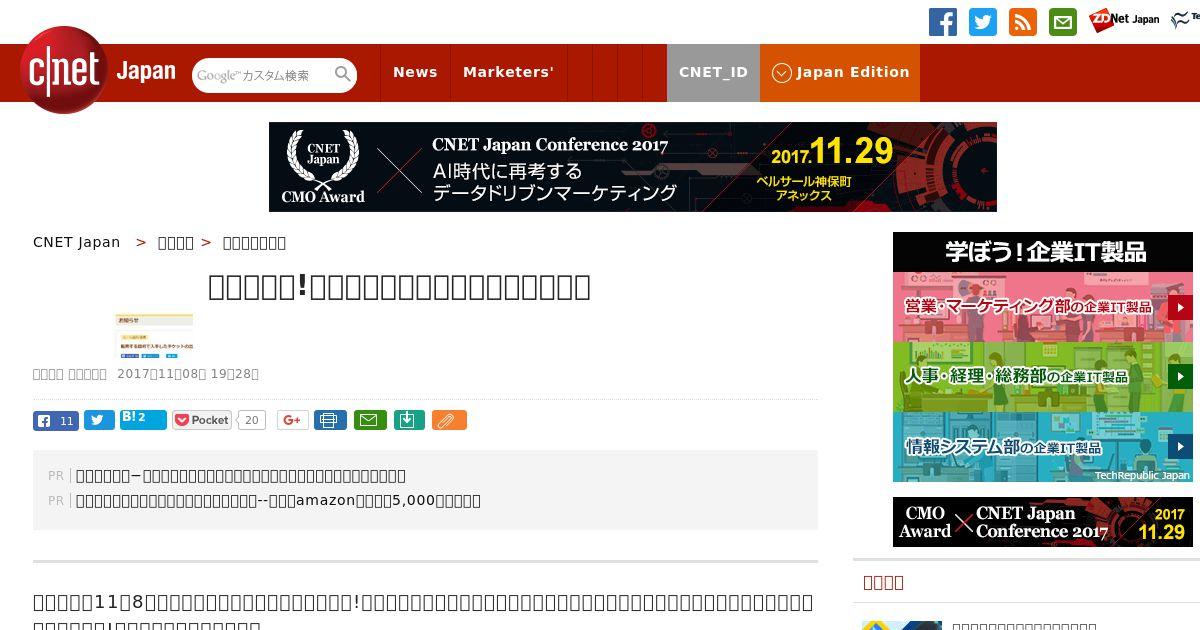Click the magnifier search icon

pyautogui.click(x=343, y=74)
